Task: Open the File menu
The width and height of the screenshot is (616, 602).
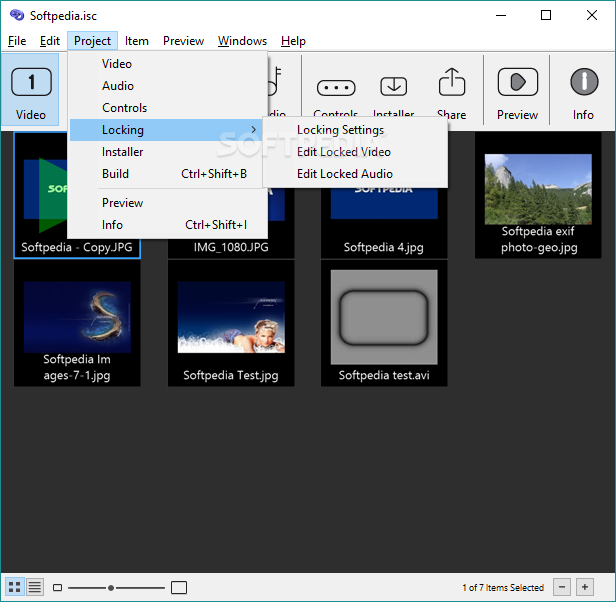Action: 17,41
